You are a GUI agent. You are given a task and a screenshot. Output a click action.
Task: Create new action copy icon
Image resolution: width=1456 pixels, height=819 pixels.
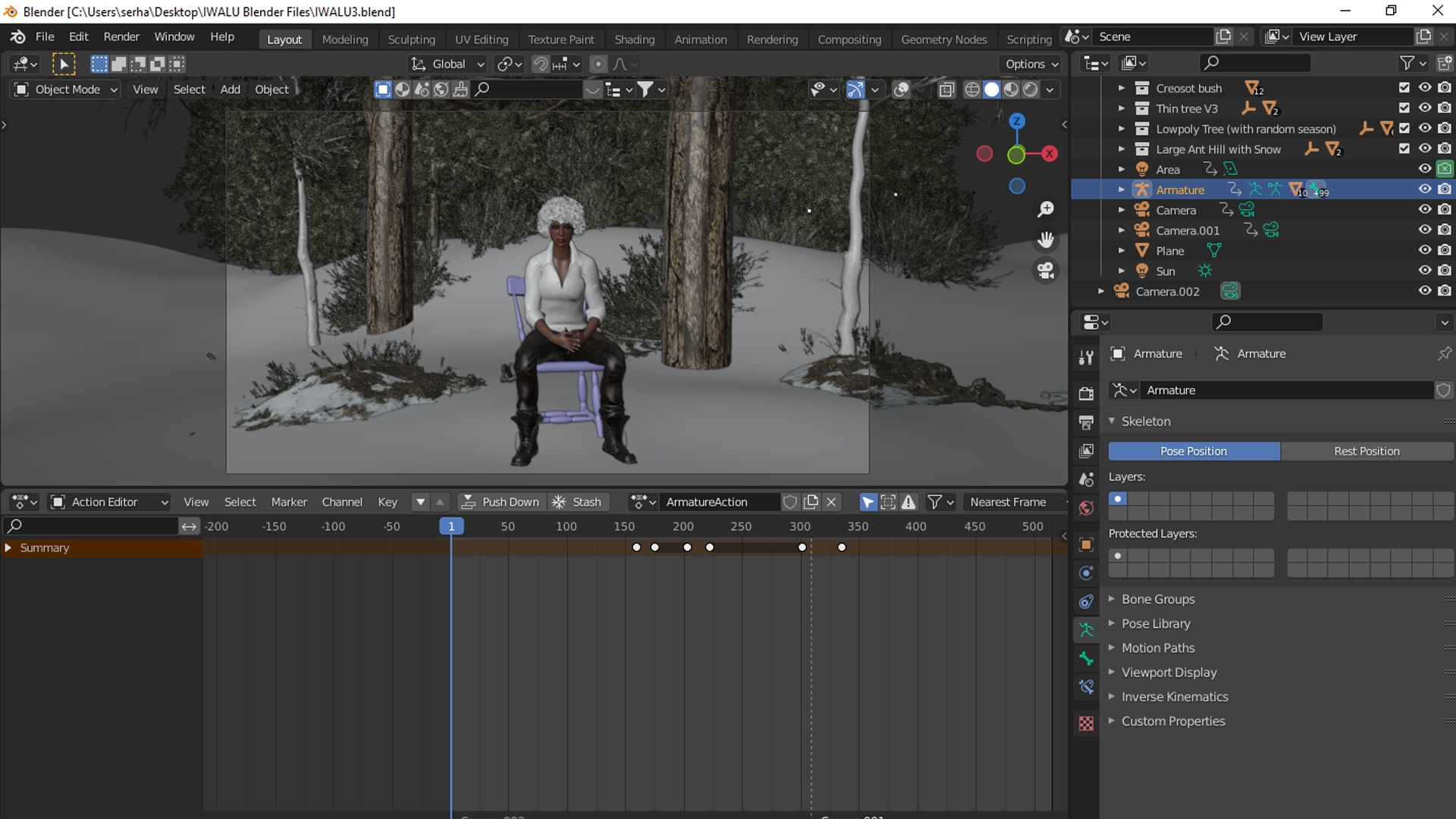click(x=811, y=502)
